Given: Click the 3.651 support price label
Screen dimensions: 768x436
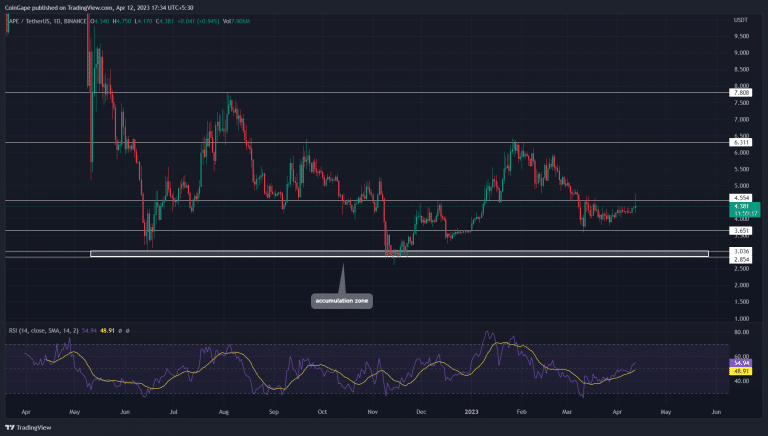Looking at the screenshot, I should coord(742,231).
